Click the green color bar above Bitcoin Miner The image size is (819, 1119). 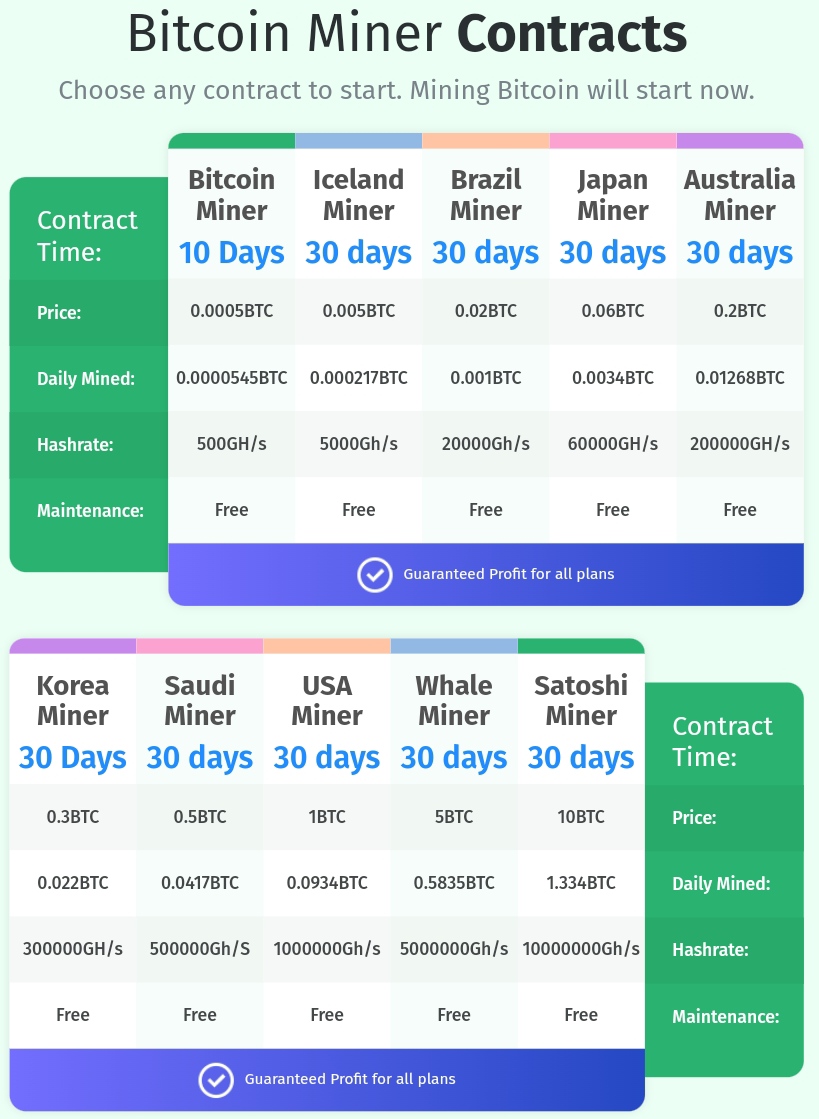[232, 141]
